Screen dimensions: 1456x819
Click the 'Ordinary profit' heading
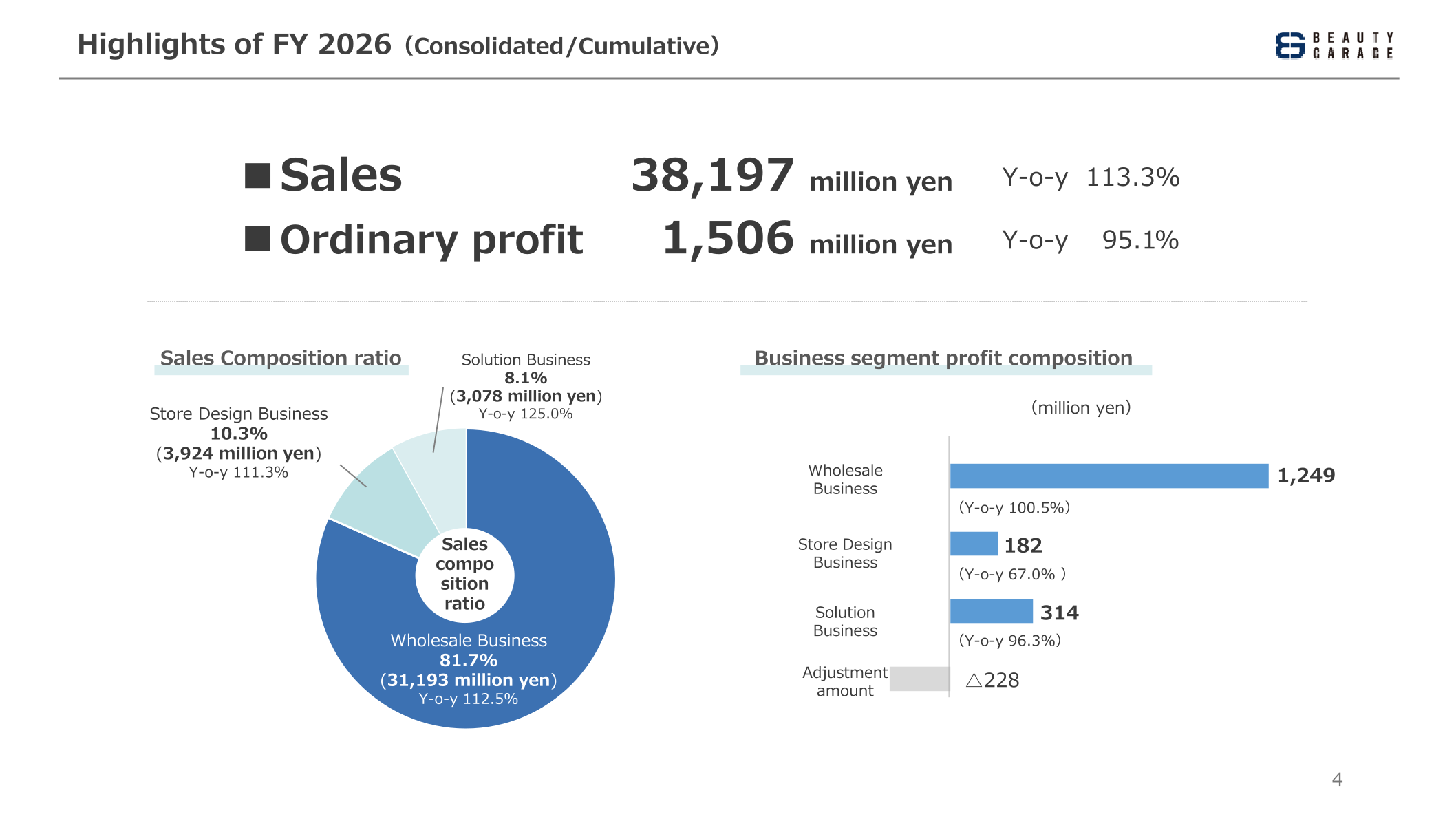click(x=431, y=240)
